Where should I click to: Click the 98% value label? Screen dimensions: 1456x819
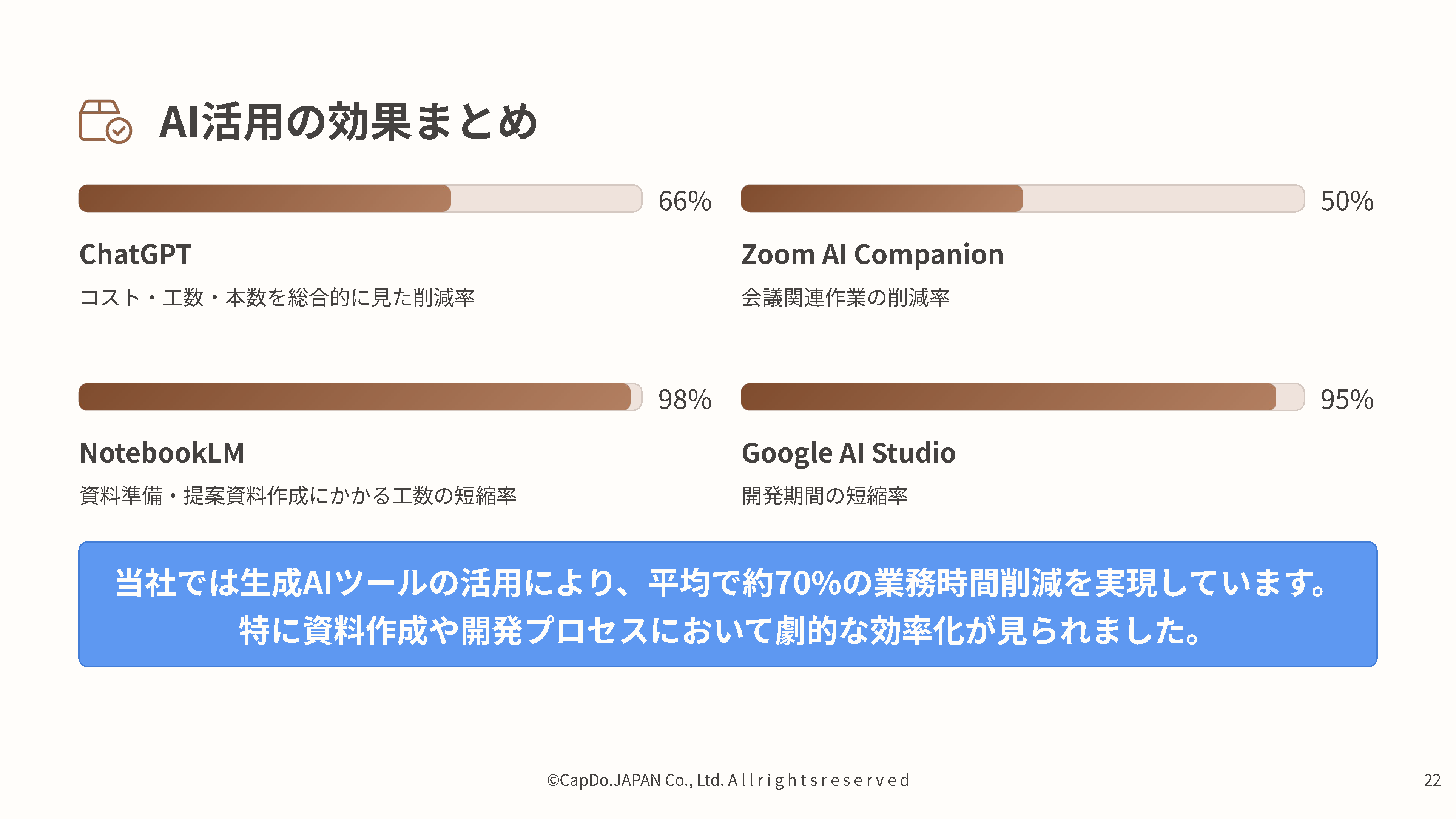tap(685, 399)
